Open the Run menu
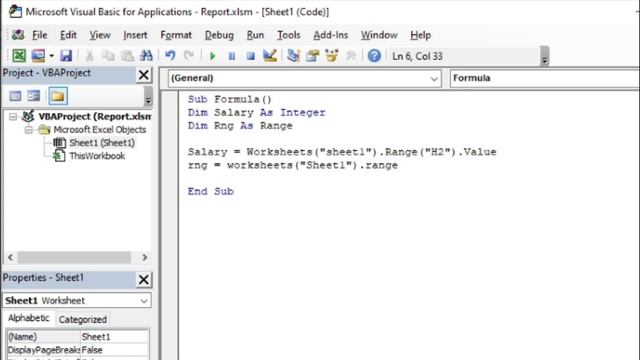The width and height of the screenshot is (640, 360). [255, 35]
